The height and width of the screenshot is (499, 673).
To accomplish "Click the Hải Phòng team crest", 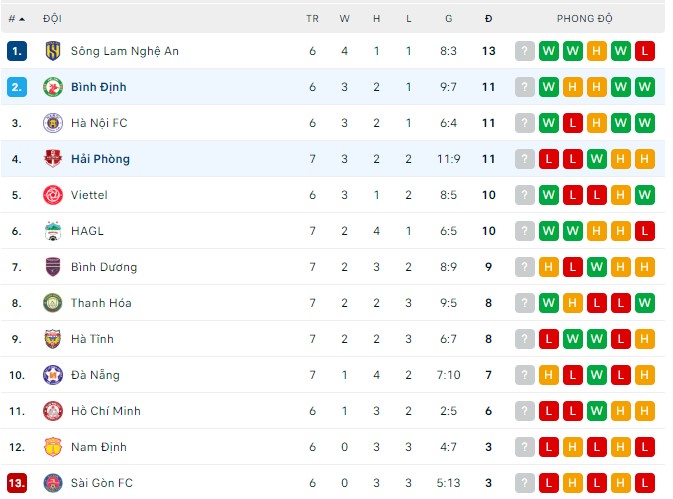I will (x=53, y=159).
